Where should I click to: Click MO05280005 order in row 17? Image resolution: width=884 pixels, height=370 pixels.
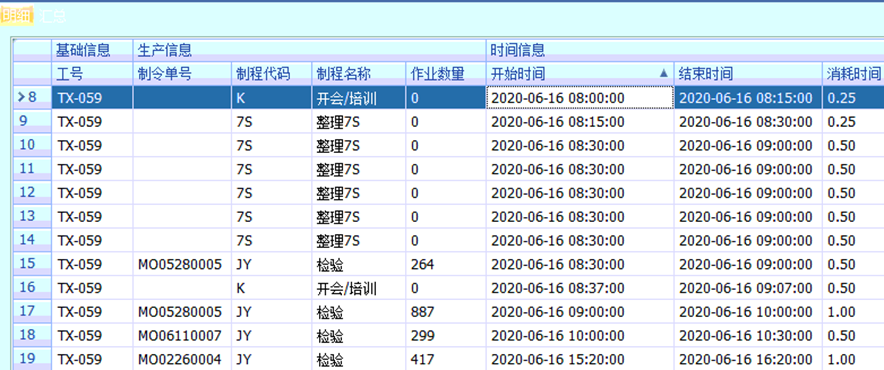point(182,312)
